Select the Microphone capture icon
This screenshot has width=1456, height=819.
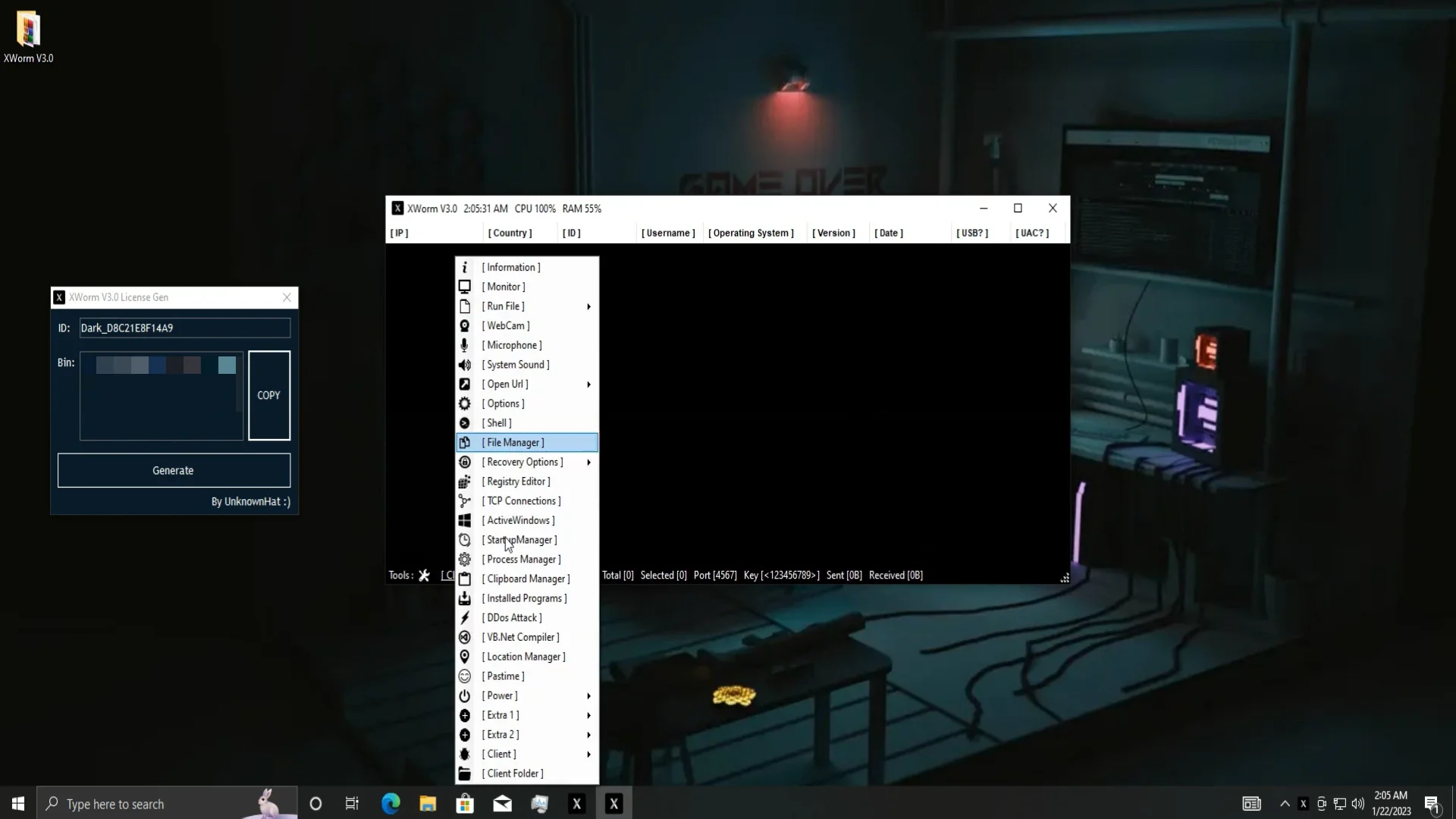[x=465, y=345]
